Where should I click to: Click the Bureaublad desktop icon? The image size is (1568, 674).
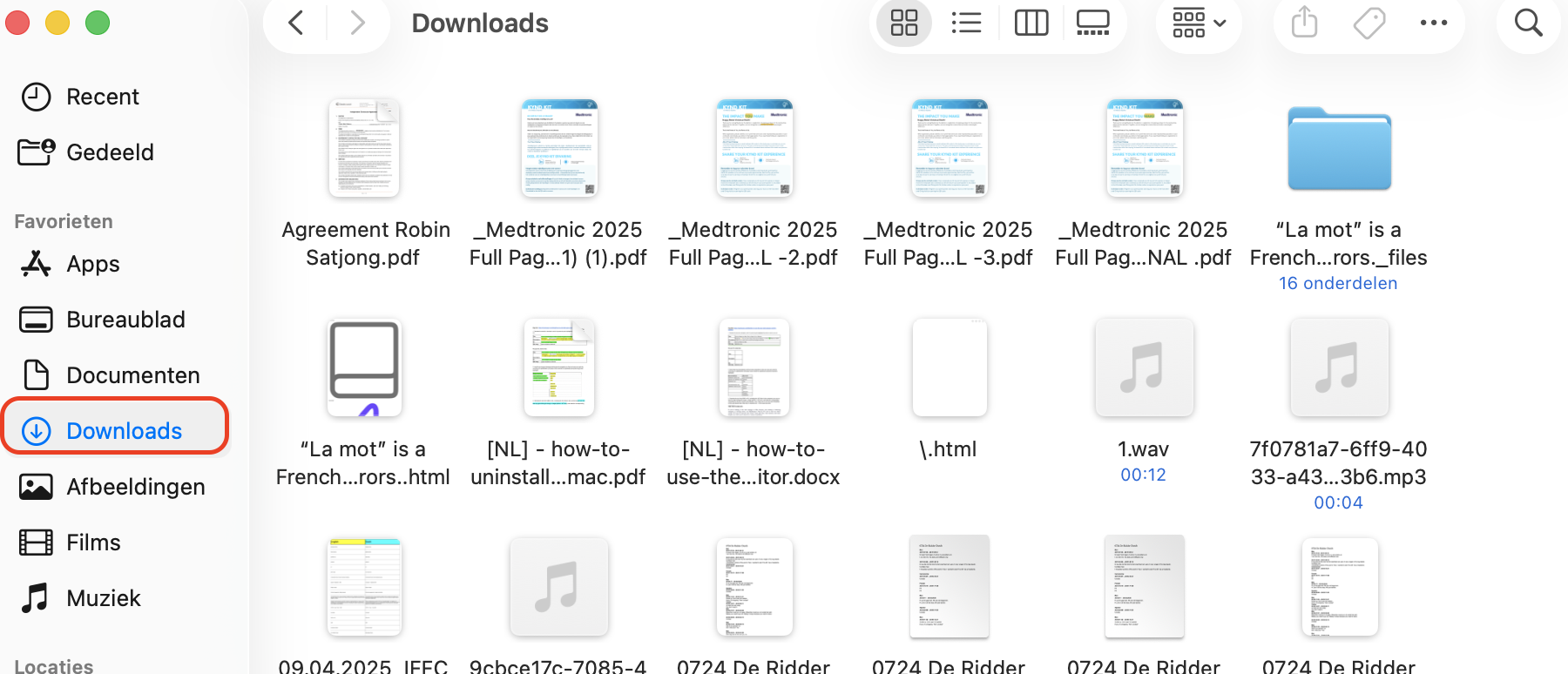pyautogui.click(x=36, y=320)
